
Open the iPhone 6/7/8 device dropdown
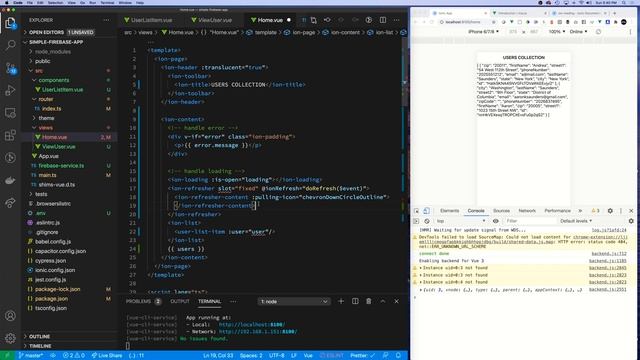[x=483, y=31]
